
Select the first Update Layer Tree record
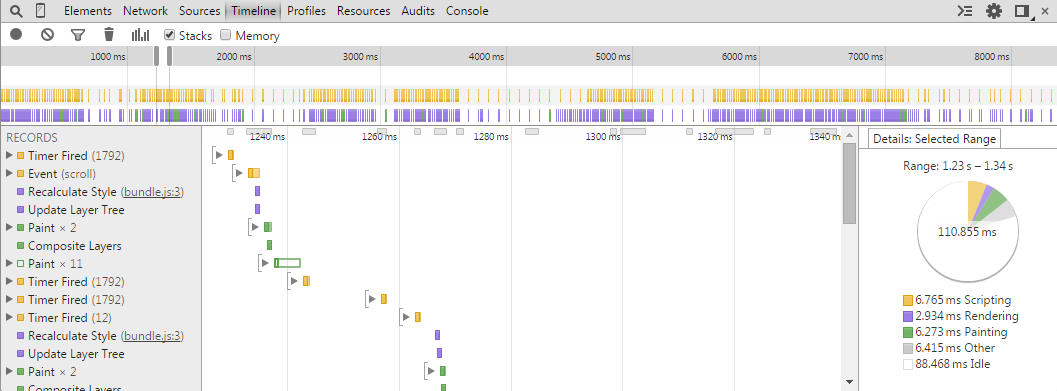tap(76, 210)
